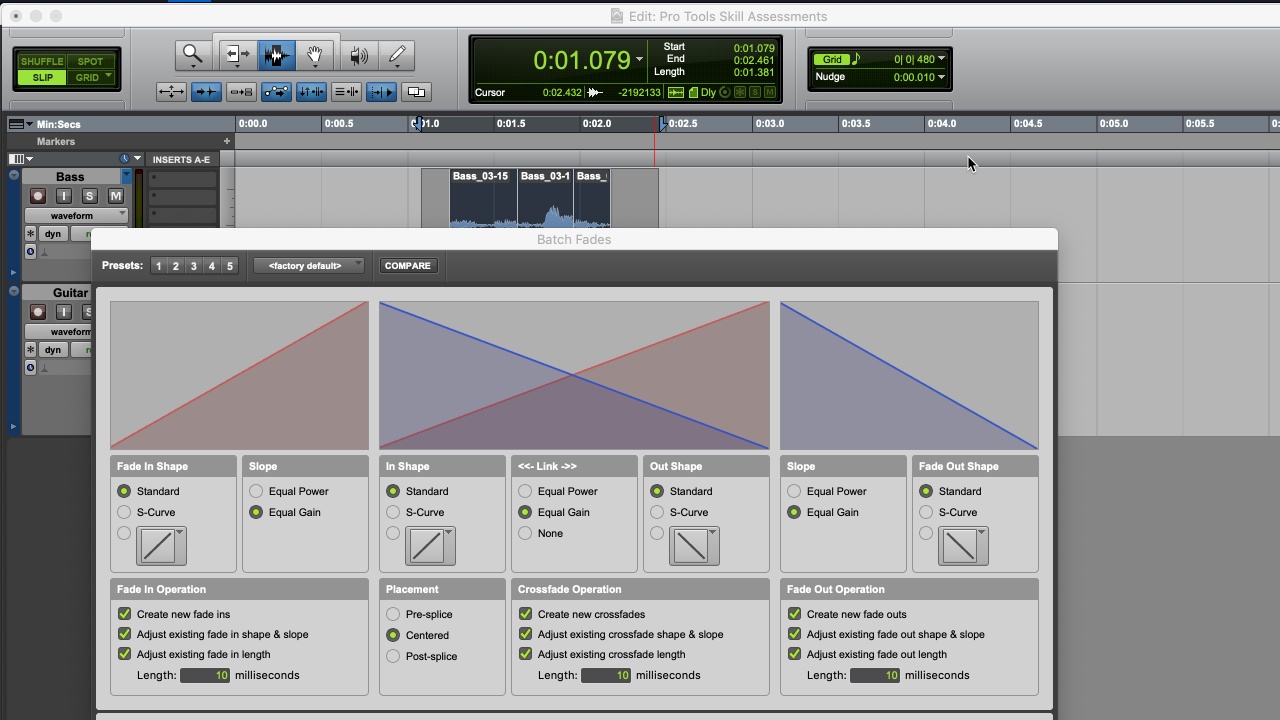Switch to SHUFFLE edit mode
This screenshot has height=720, width=1280.
coord(41,61)
